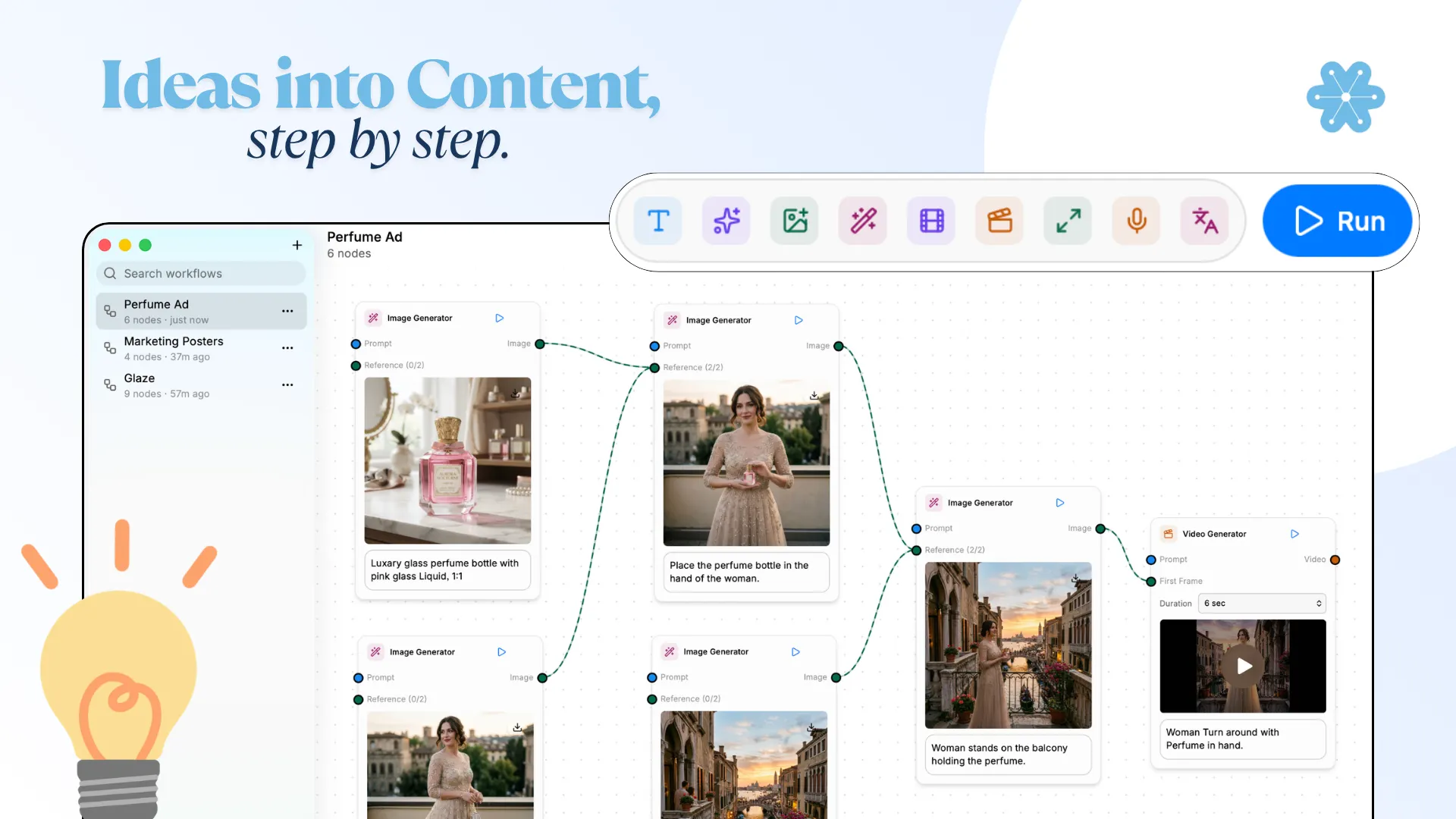Click Reference (2/2) port on second Image Generator
The width and height of the screenshot is (1456, 819).
tap(654, 369)
